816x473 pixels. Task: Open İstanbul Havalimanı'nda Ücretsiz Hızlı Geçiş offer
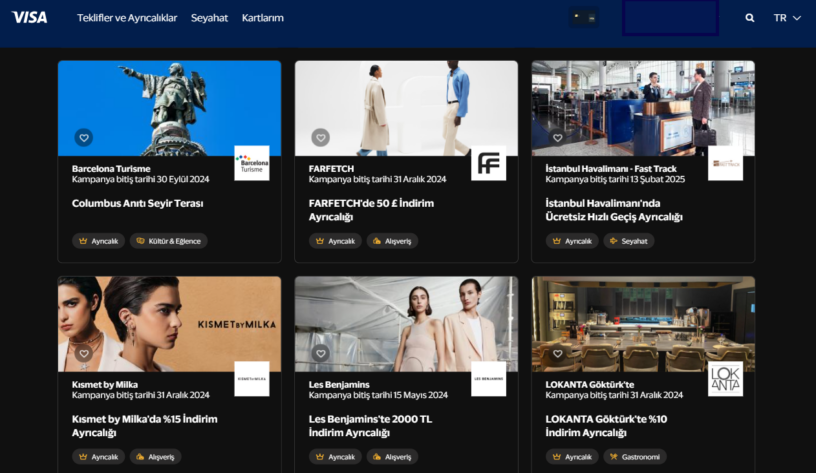614,210
